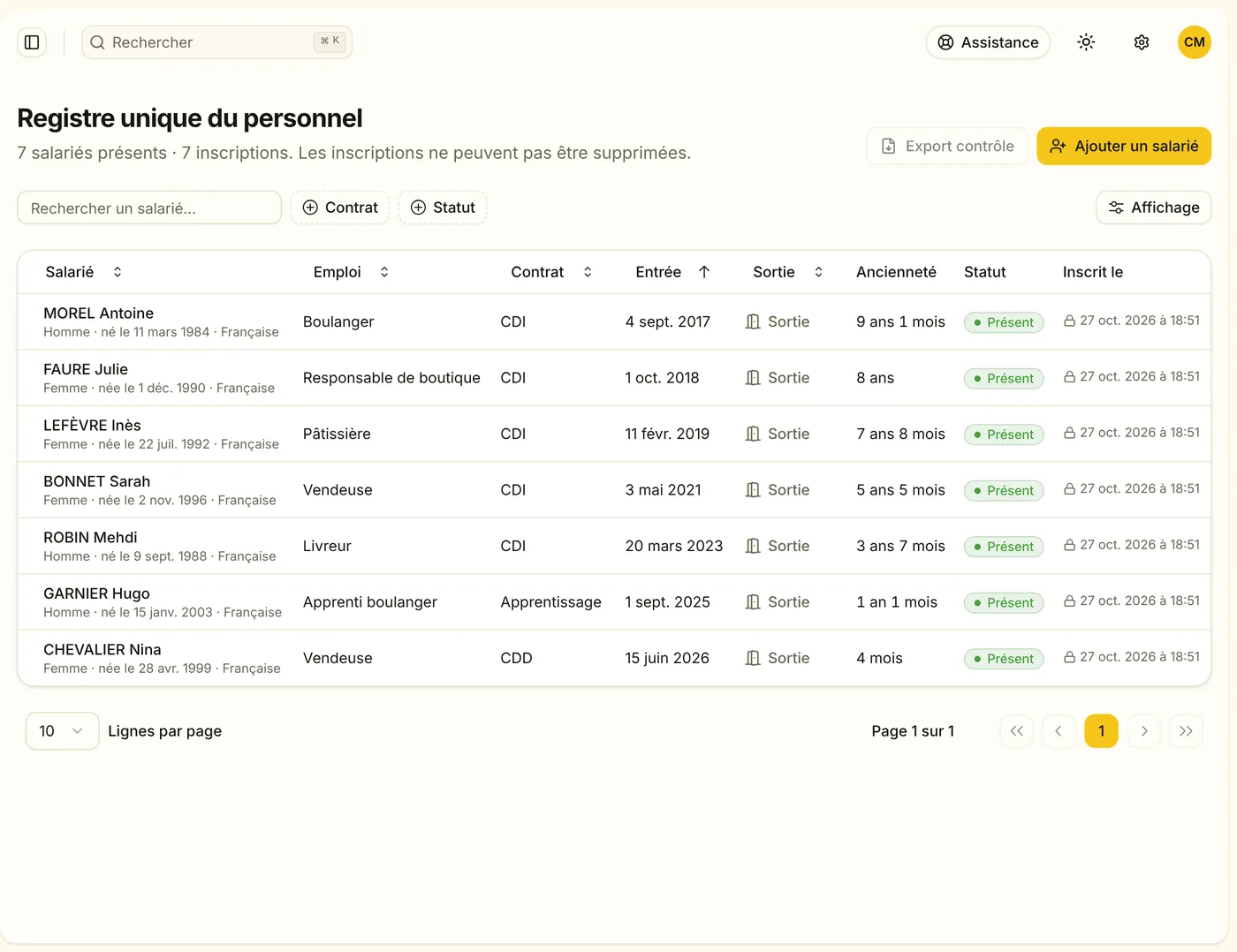The image size is (1237, 952).
Task: Focus the top Rechercher search bar
Action: (x=216, y=42)
